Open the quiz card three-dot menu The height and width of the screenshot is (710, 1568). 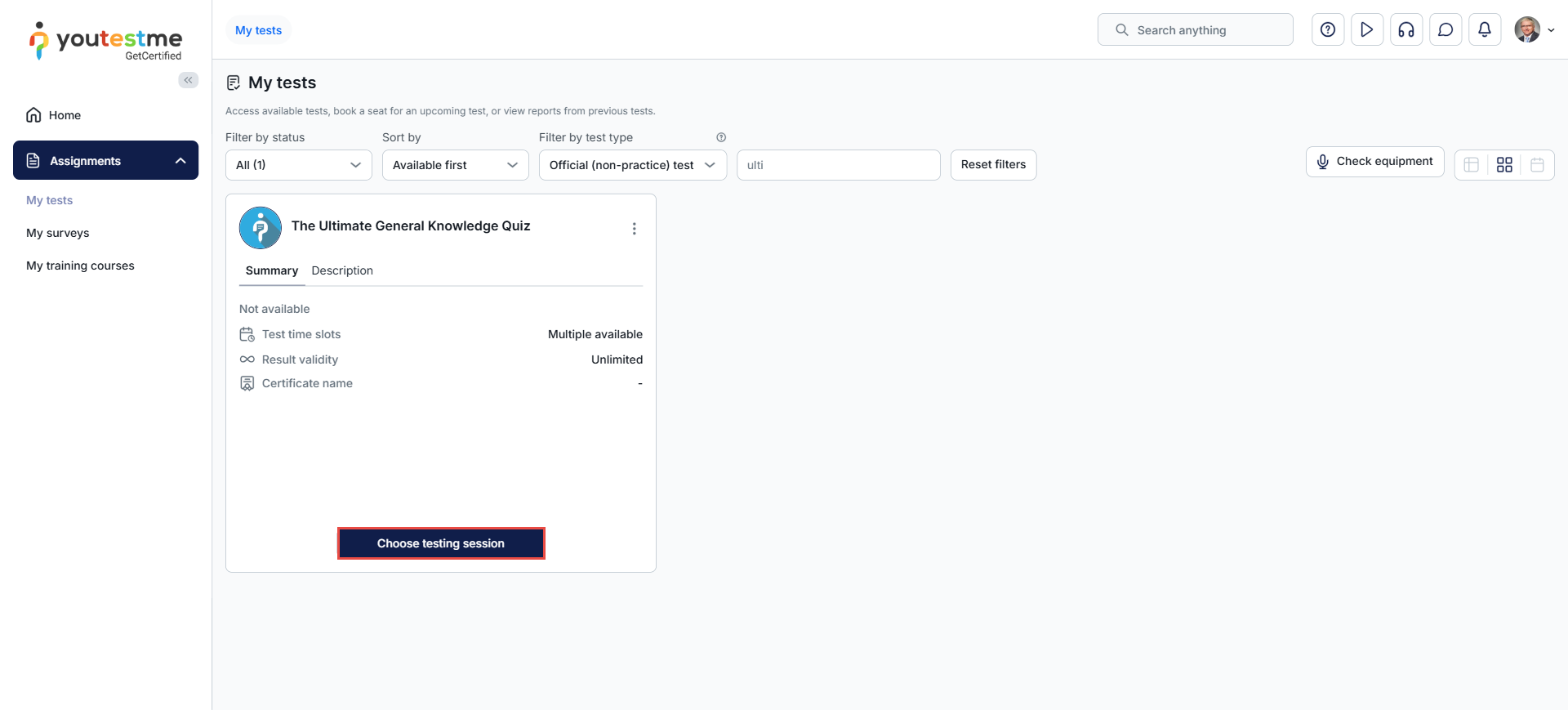pyautogui.click(x=634, y=229)
